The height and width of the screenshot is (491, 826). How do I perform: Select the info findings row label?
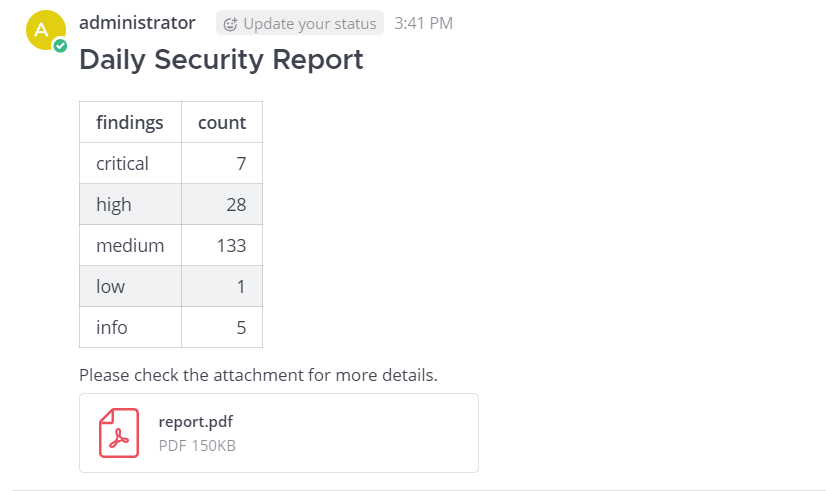[112, 327]
